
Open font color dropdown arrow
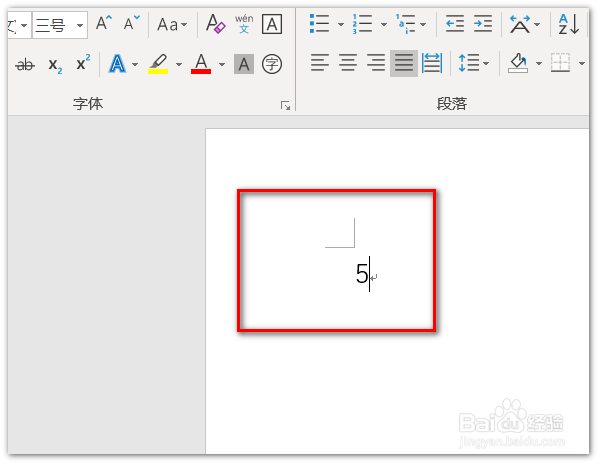tap(222, 64)
